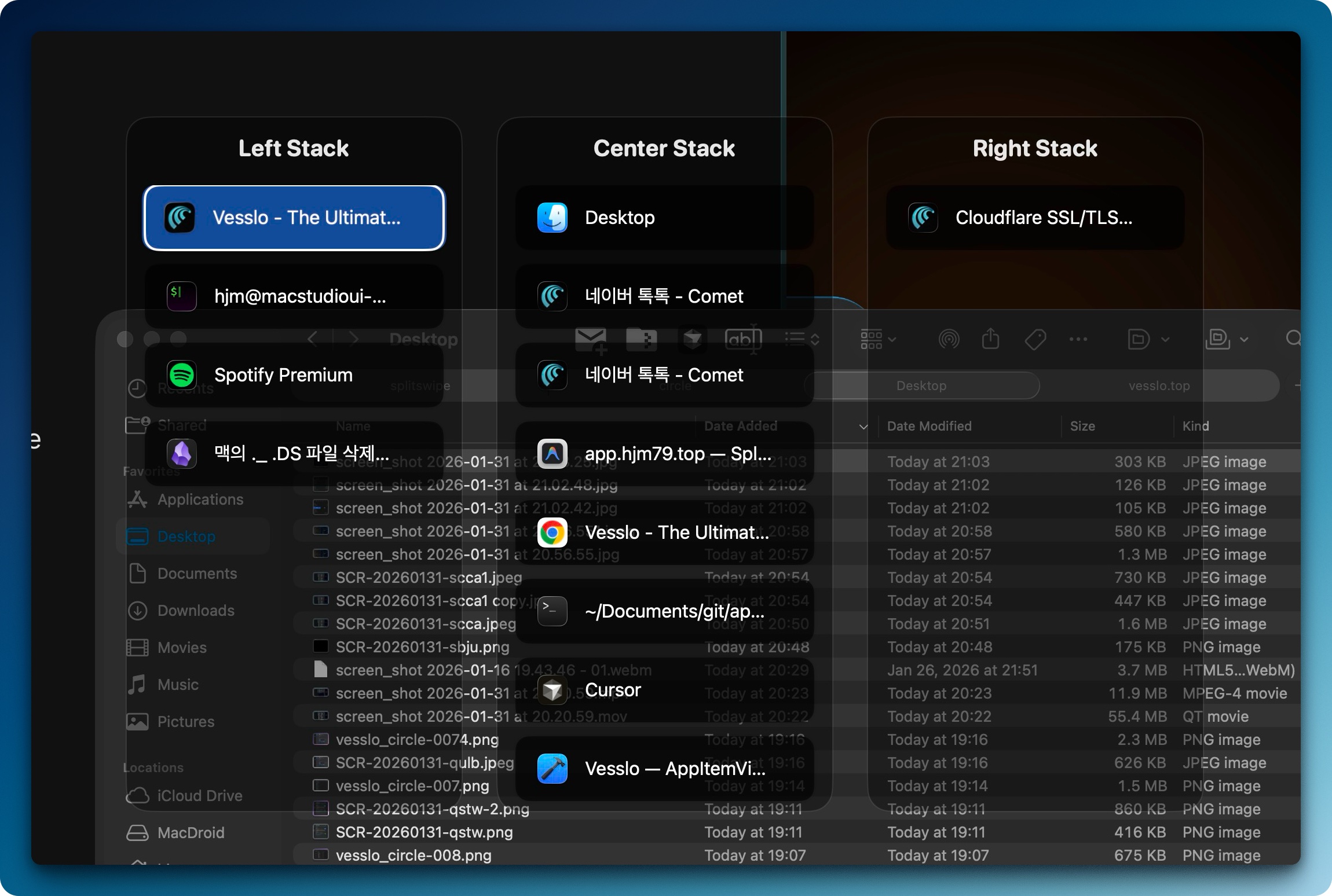Click the Tags toolbar icon

pyautogui.click(x=1035, y=339)
